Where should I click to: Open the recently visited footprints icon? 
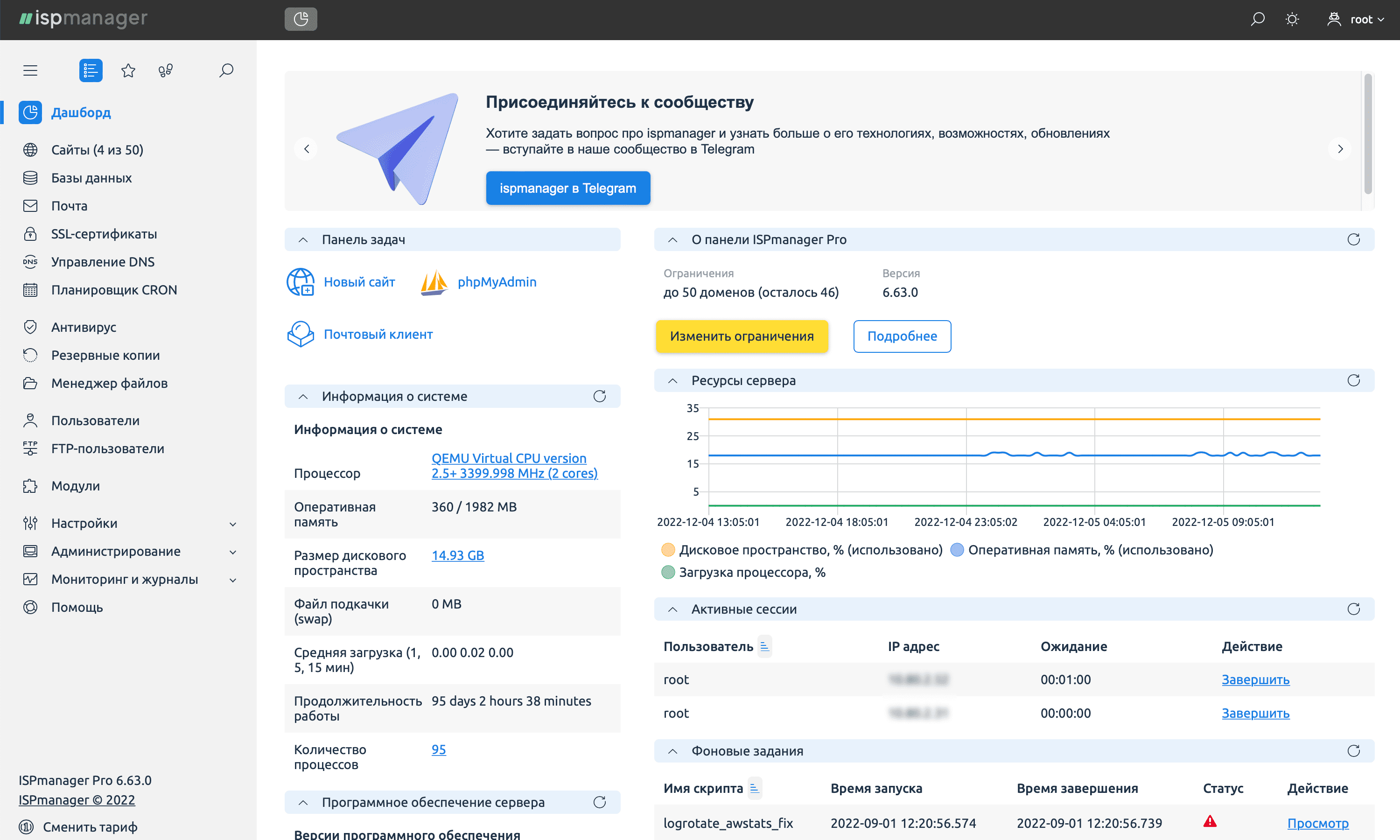pyautogui.click(x=166, y=71)
